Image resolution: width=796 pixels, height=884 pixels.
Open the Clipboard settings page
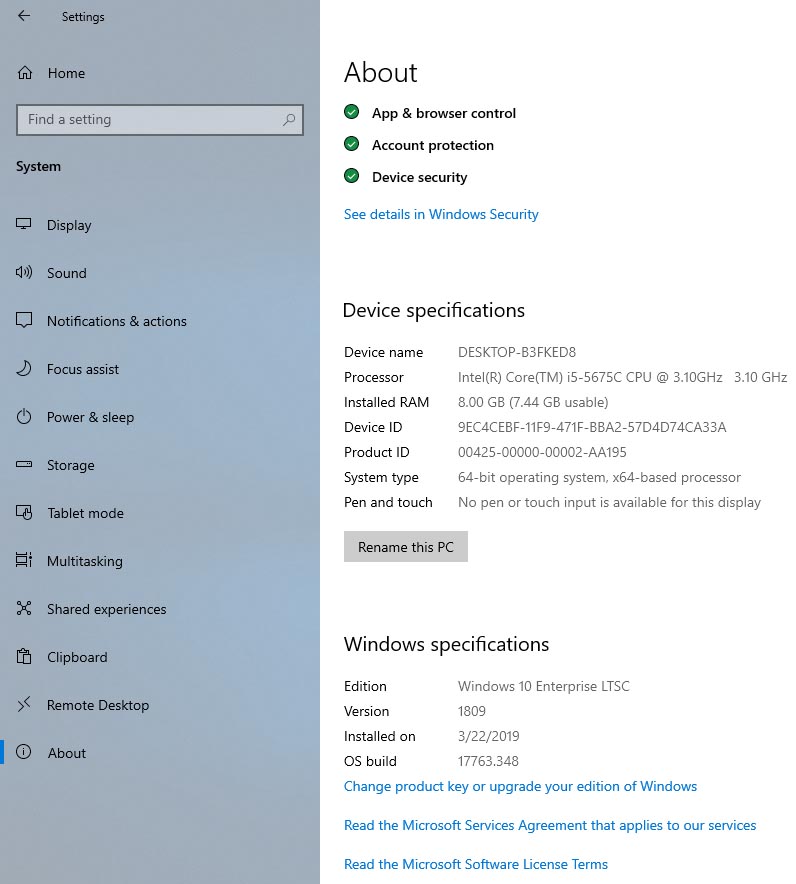pyautogui.click(x=77, y=657)
